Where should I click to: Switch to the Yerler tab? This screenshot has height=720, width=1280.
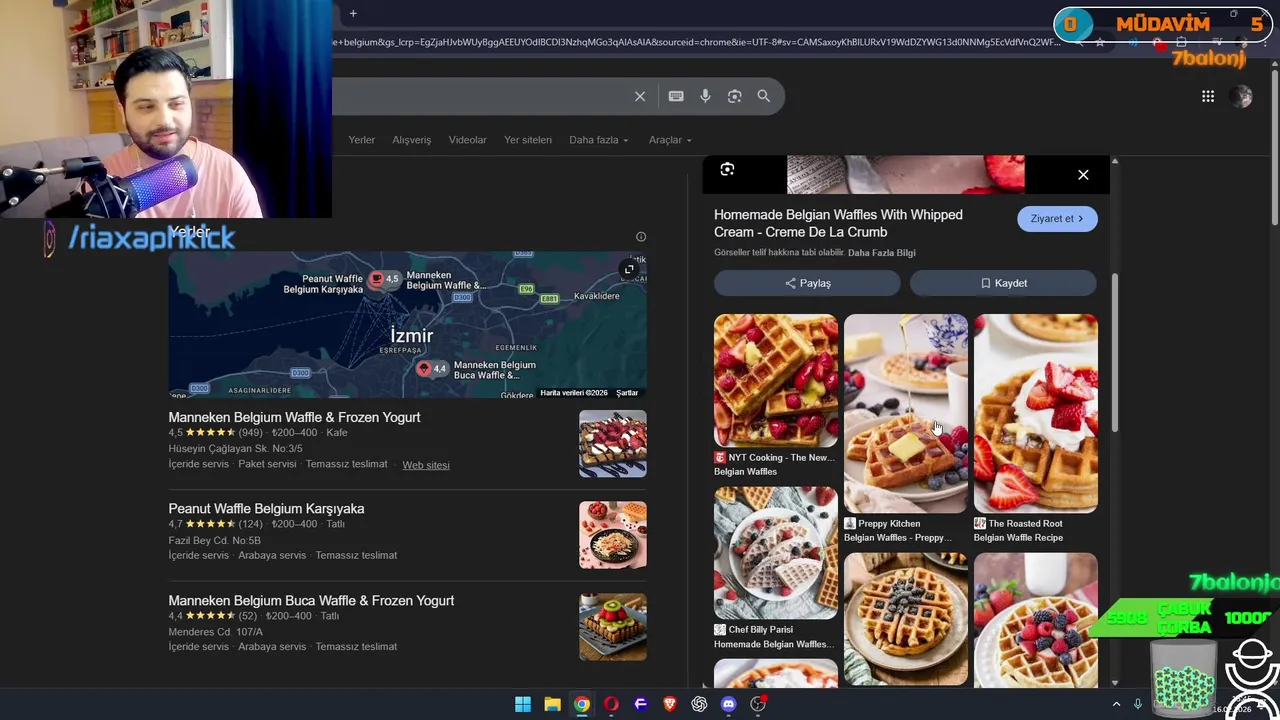coord(362,140)
